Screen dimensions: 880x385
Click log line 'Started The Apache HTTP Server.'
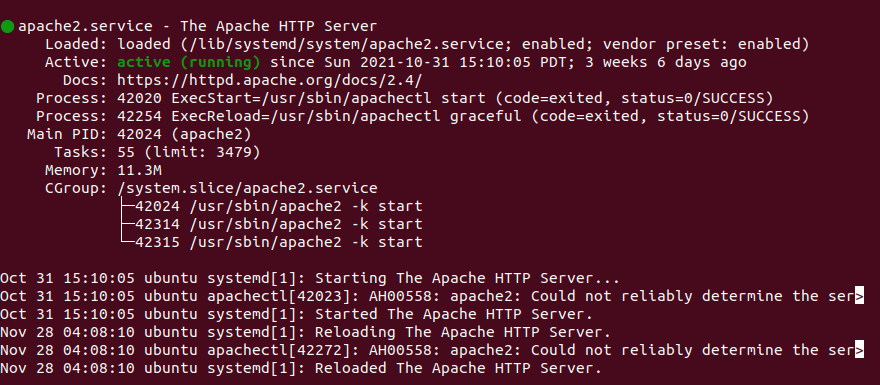pyautogui.click(x=296, y=314)
